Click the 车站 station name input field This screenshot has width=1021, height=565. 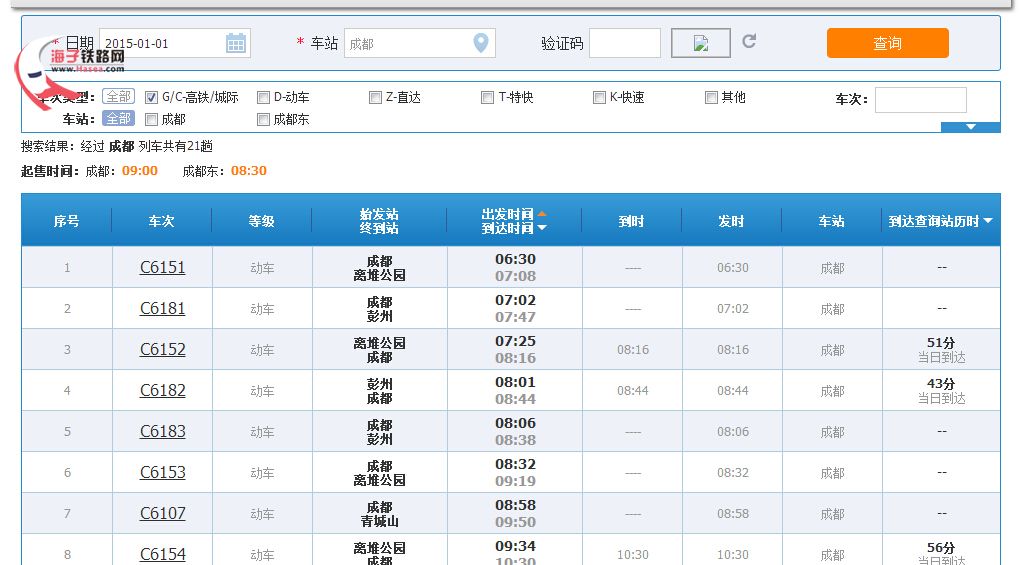click(x=407, y=43)
